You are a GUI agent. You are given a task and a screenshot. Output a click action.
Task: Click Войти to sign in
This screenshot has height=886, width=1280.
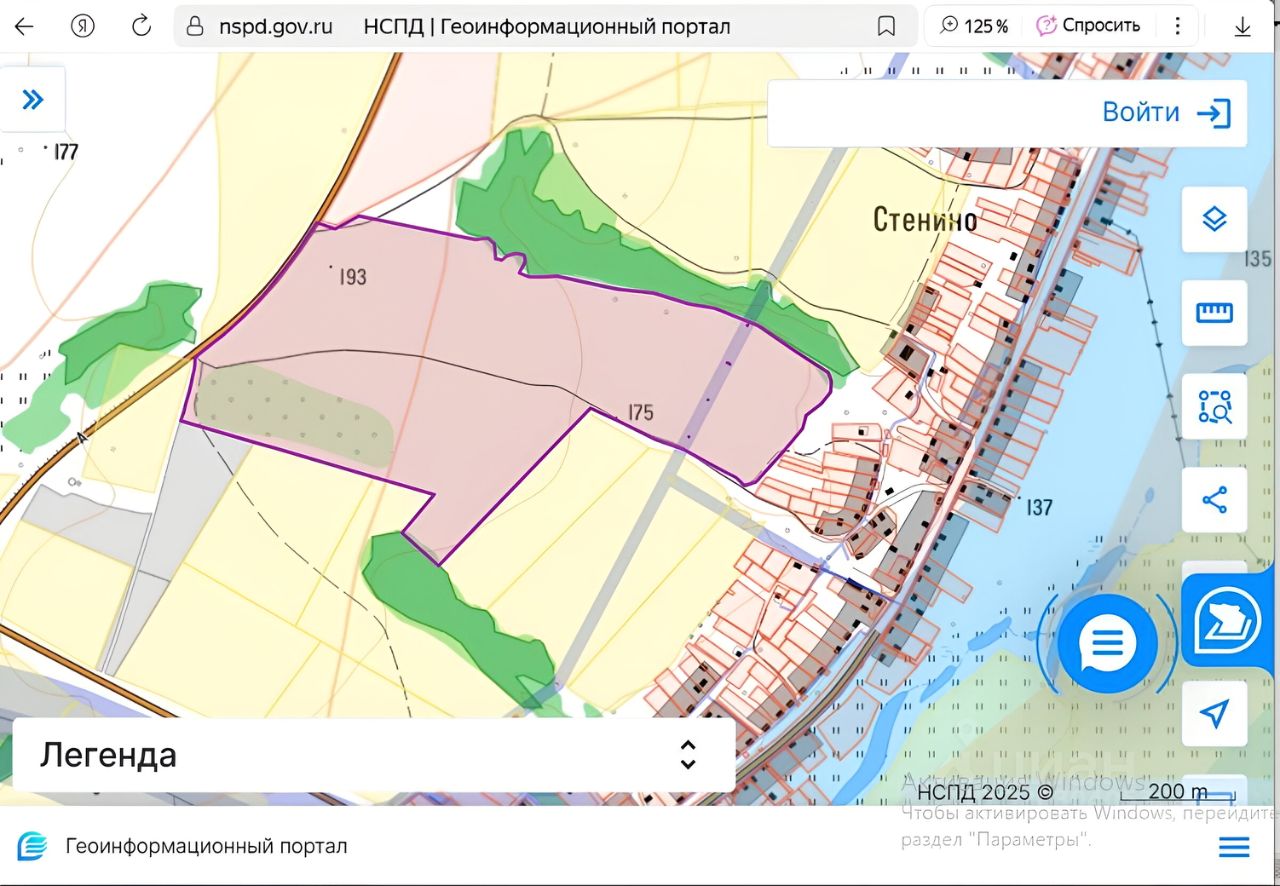point(1166,112)
